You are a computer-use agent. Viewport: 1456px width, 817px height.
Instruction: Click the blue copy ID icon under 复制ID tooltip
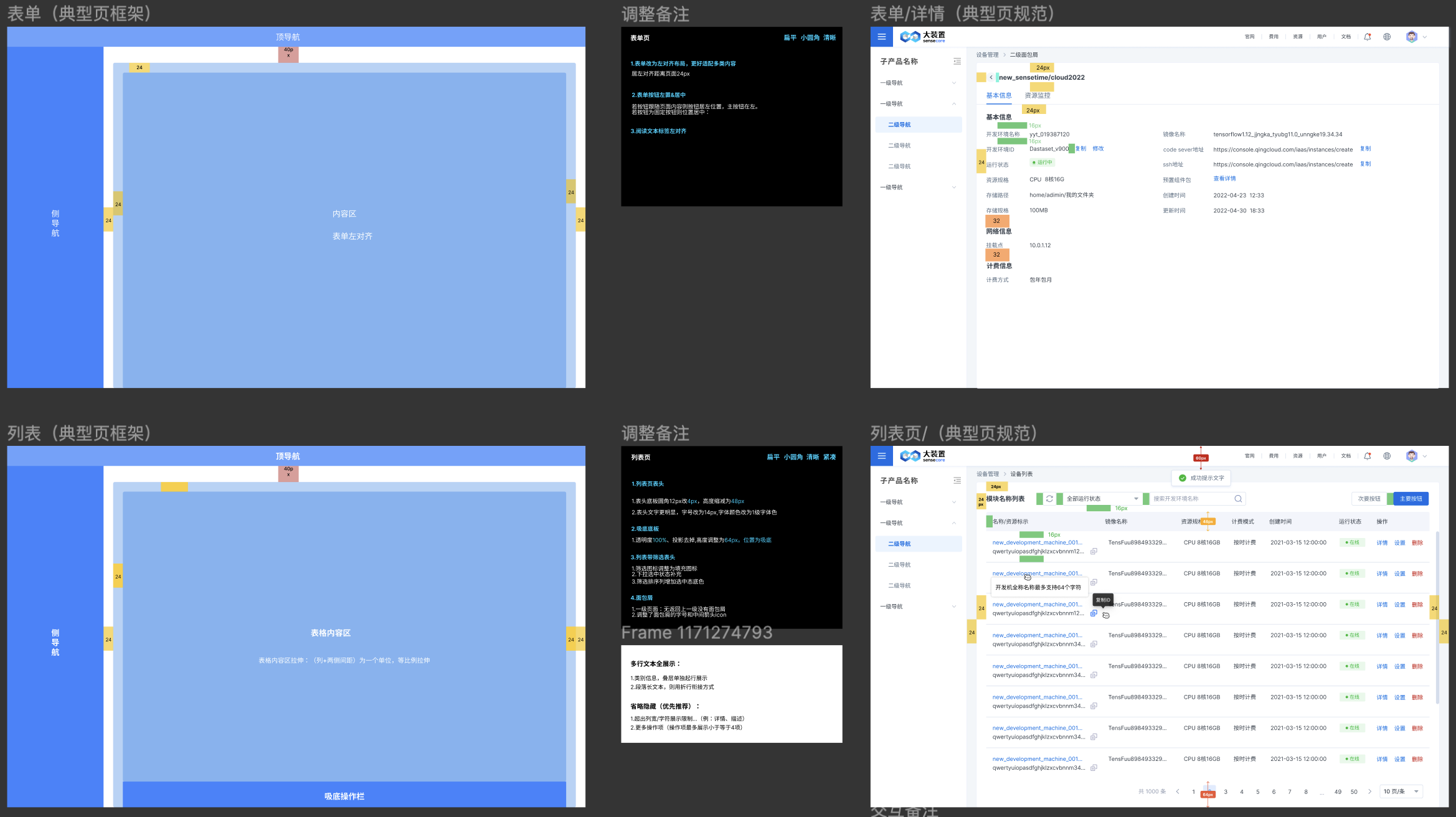tap(1094, 613)
